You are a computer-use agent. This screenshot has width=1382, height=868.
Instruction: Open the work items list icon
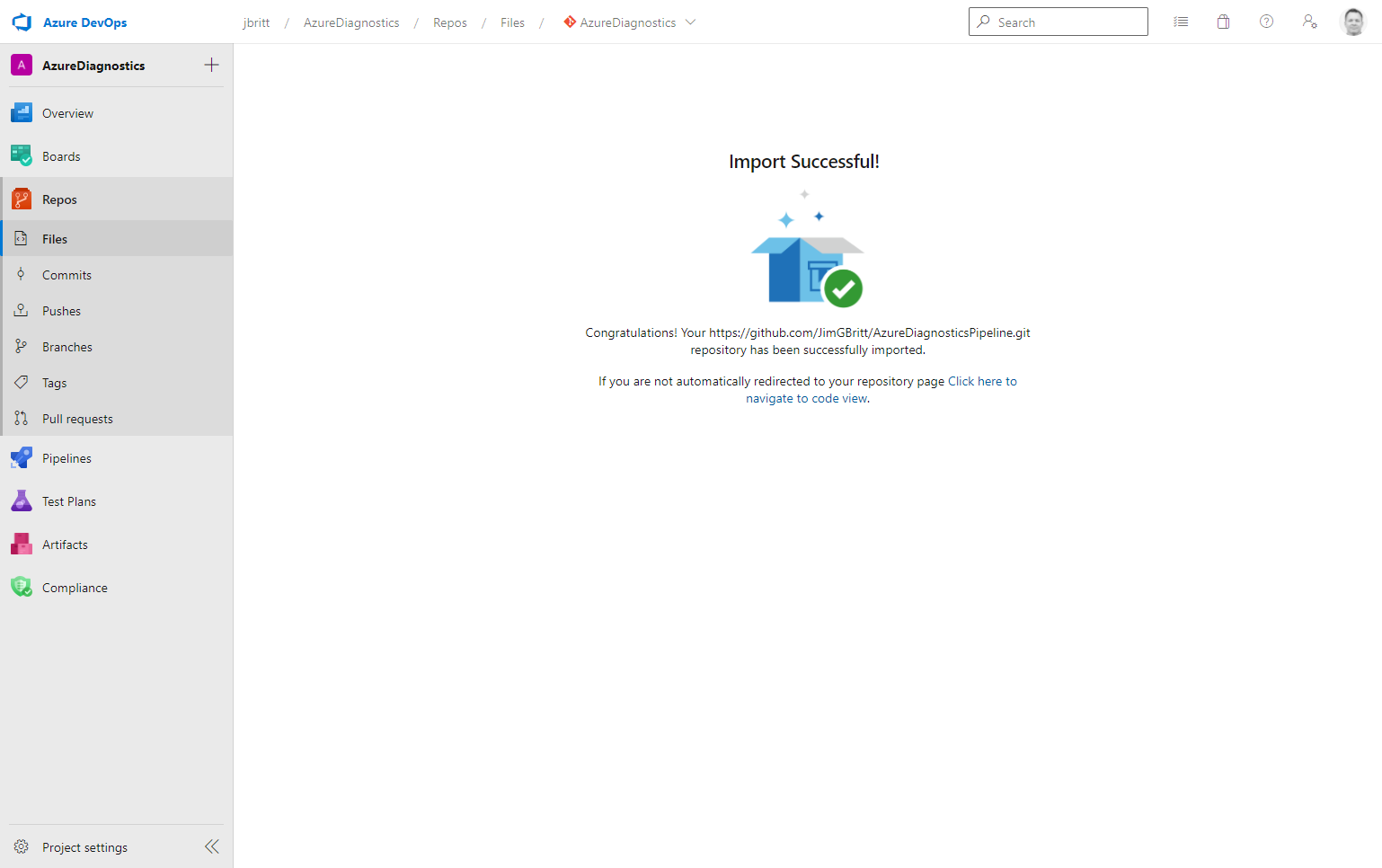(1181, 22)
